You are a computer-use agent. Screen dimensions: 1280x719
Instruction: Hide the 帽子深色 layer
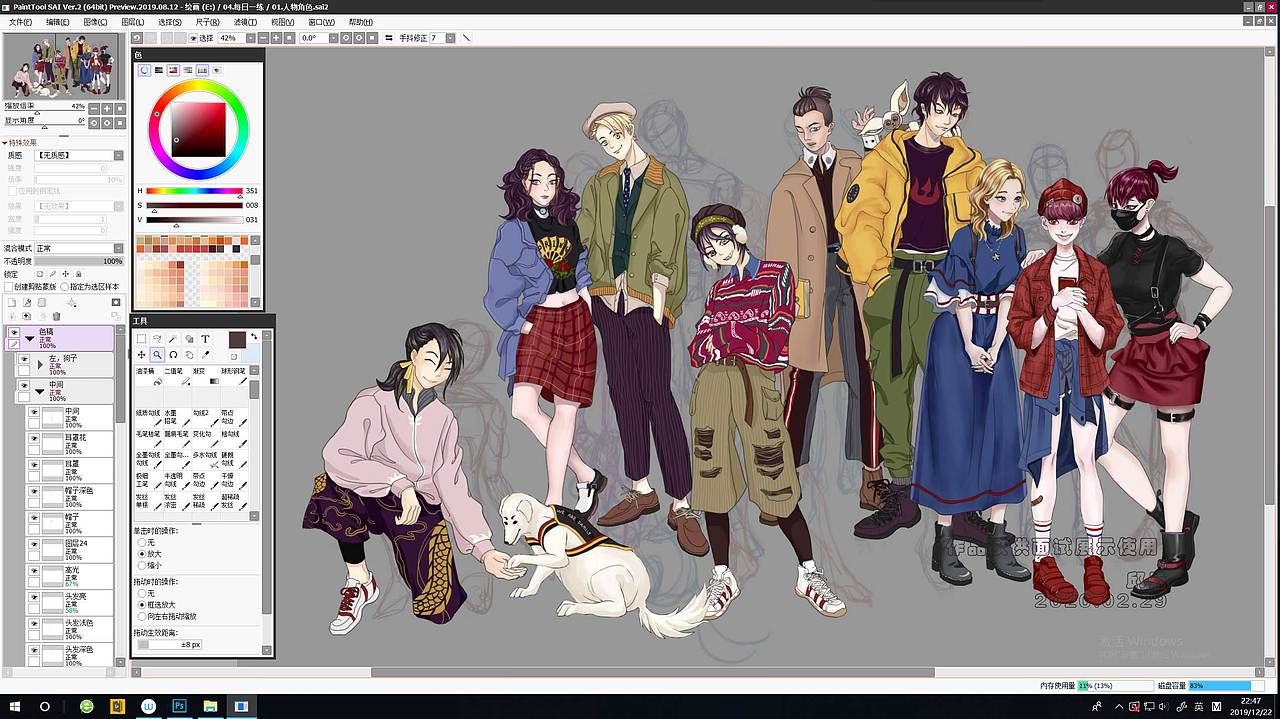pyautogui.click(x=34, y=491)
